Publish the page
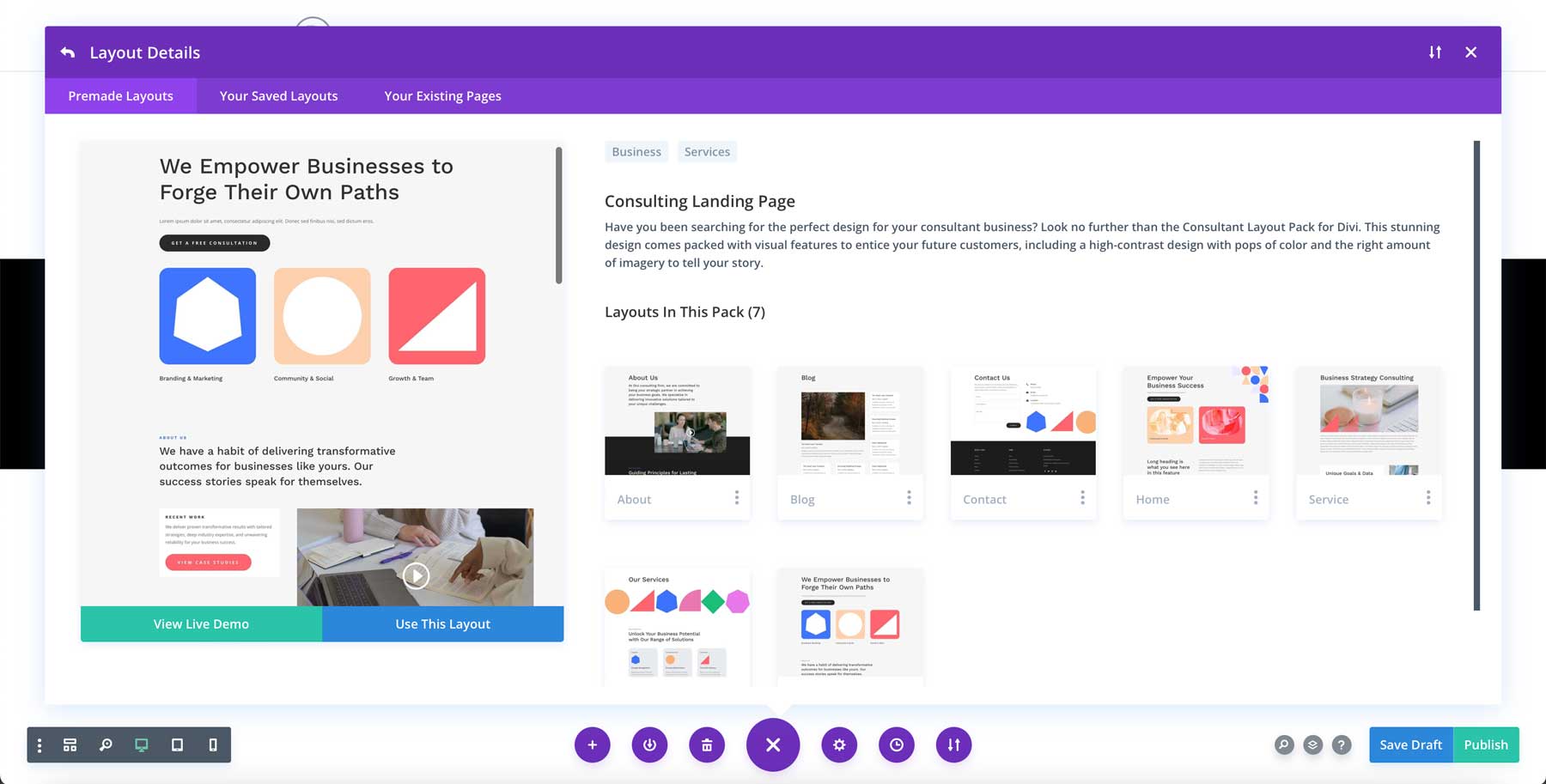Screen dimensions: 1546x784 tap(1486, 744)
